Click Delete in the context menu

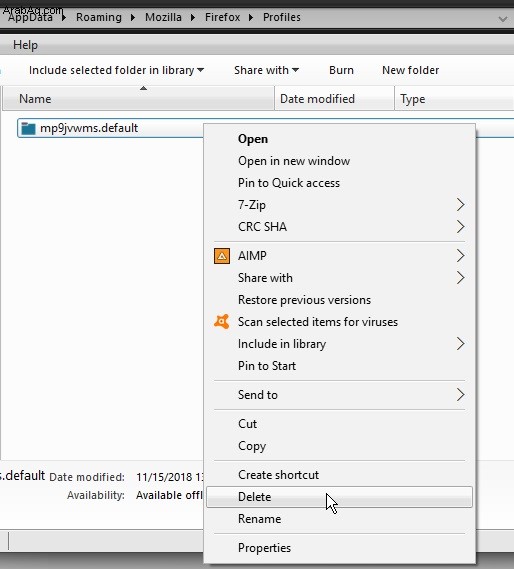(339, 497)
